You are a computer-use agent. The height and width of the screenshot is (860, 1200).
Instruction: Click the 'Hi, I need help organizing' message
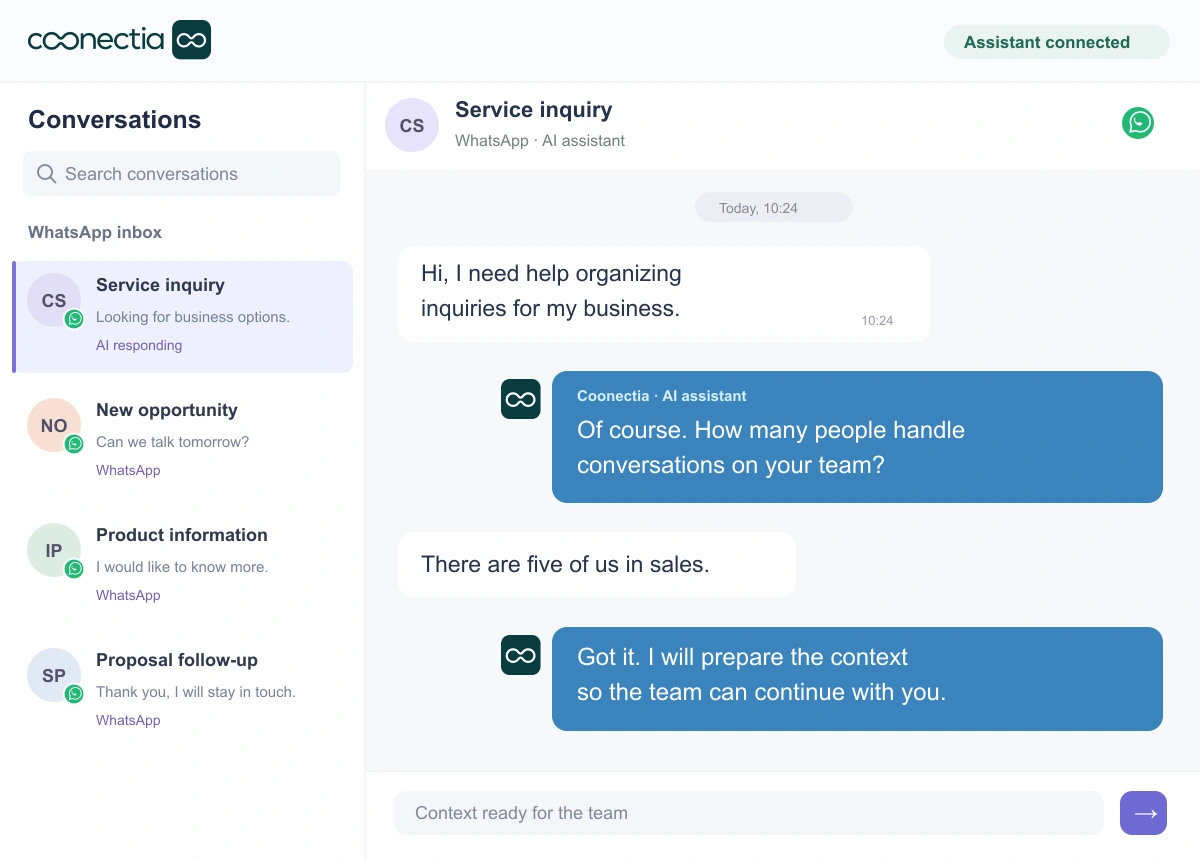(664, 294)
